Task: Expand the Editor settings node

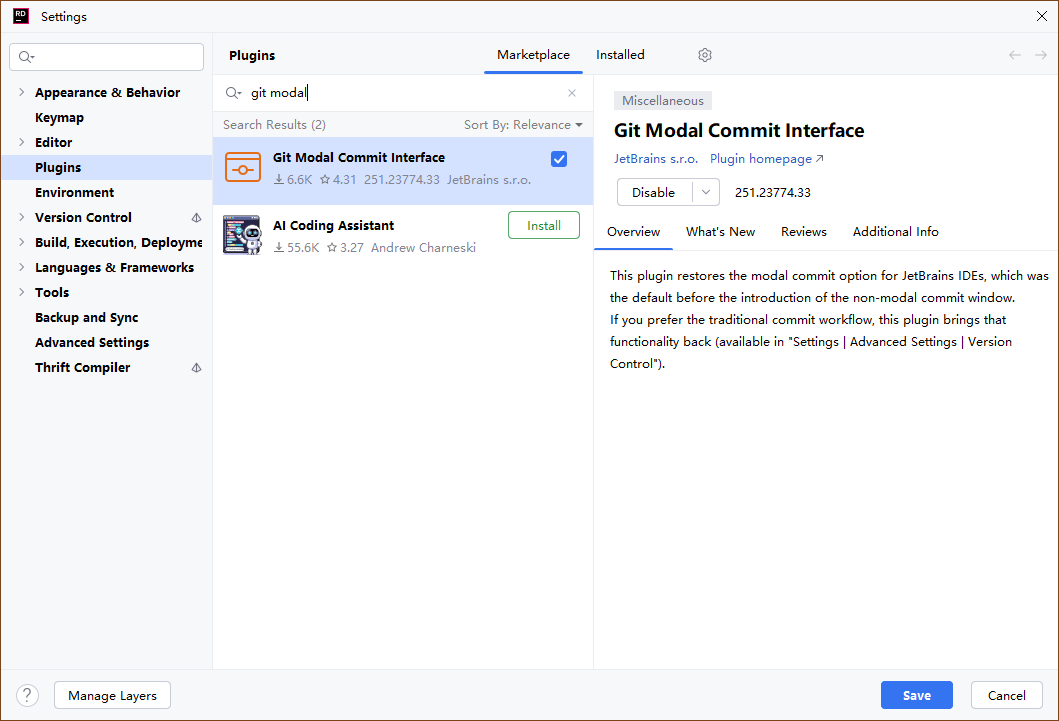Action: click(x=22, y=142)
